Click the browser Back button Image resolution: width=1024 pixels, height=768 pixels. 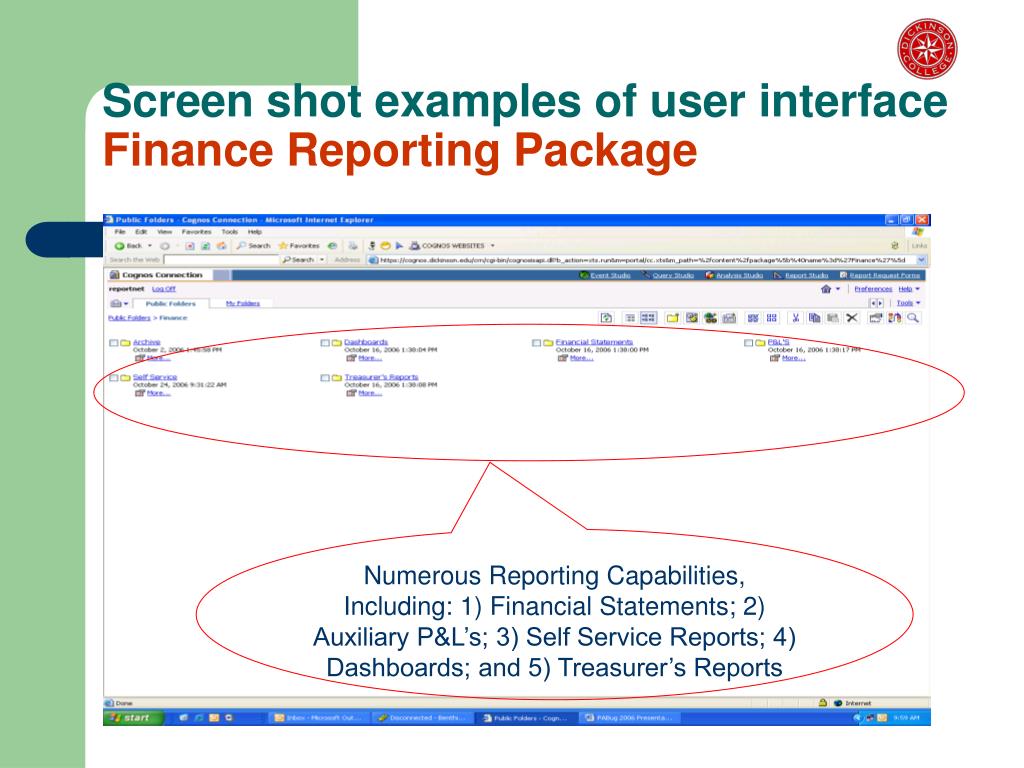tap(128, 246)
